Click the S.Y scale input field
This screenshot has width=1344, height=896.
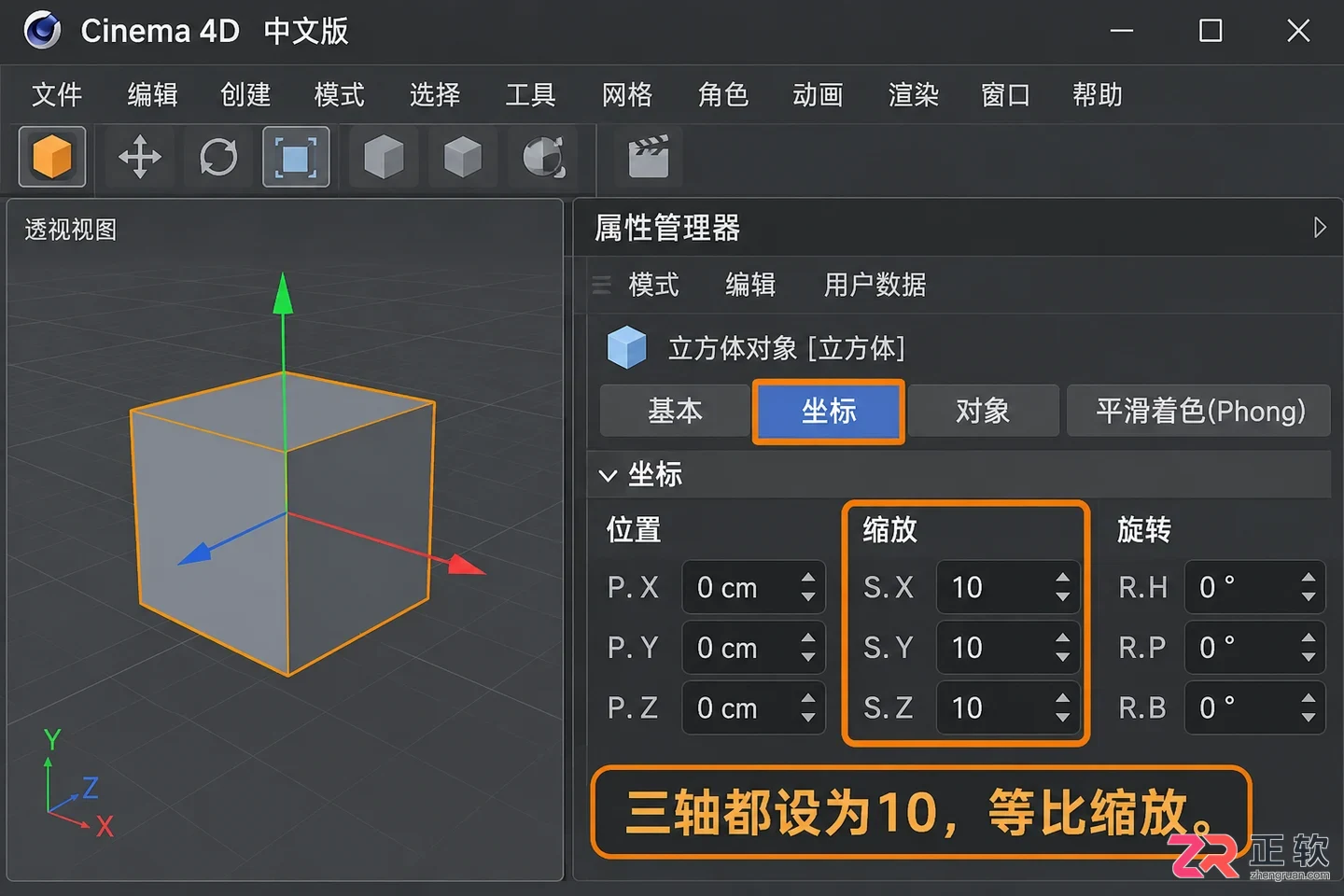click(1008, 647)
